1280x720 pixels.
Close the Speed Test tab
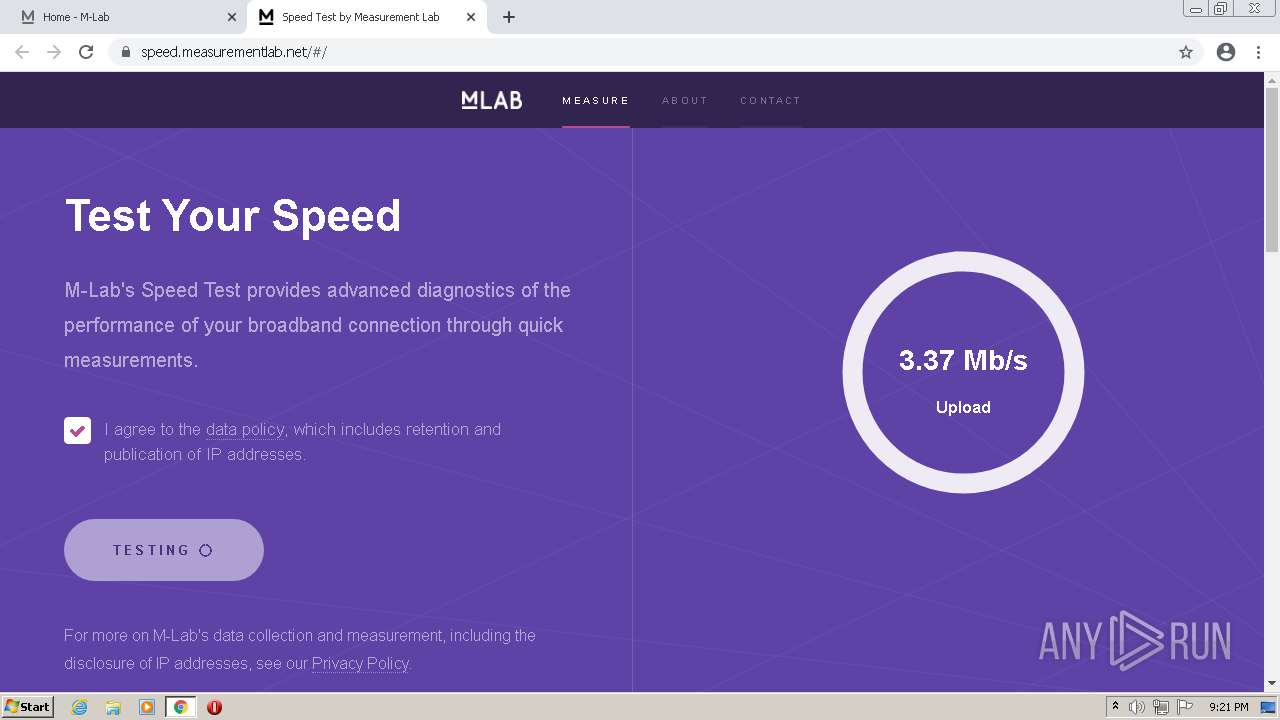[471, 17]
